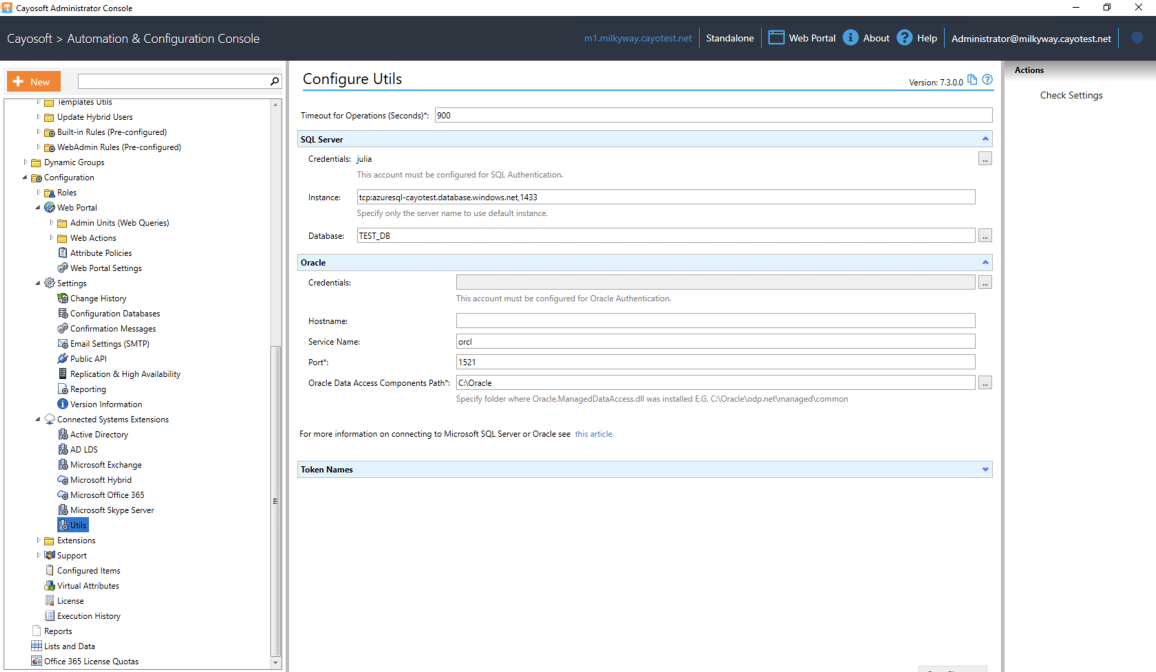Collapse the Configuration tree node

point(25,178)
